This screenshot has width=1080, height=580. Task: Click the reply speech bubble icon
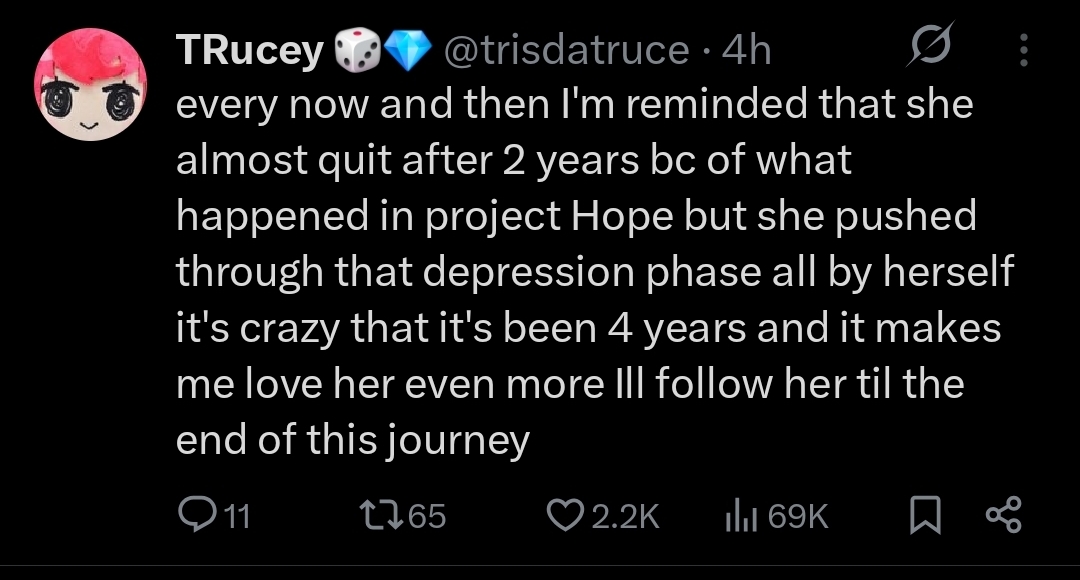(196, 515)
